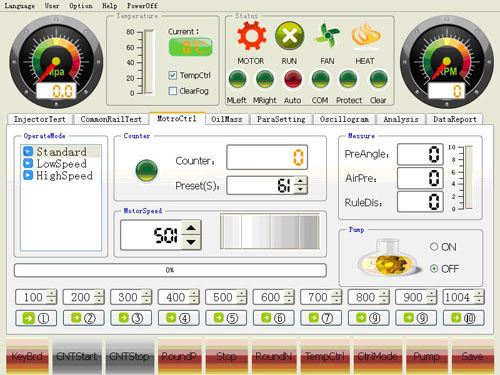Viewport: 500px width, 375px height.
Task: Click the PowerOff menu
Action: click(x=142, y=6)
